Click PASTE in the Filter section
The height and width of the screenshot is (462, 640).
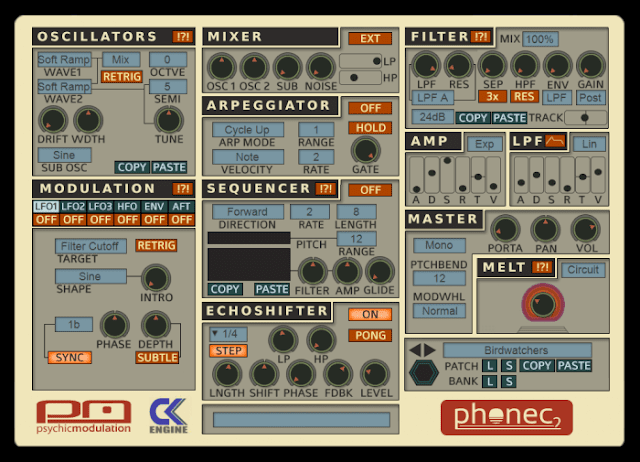tap(509, 118)
